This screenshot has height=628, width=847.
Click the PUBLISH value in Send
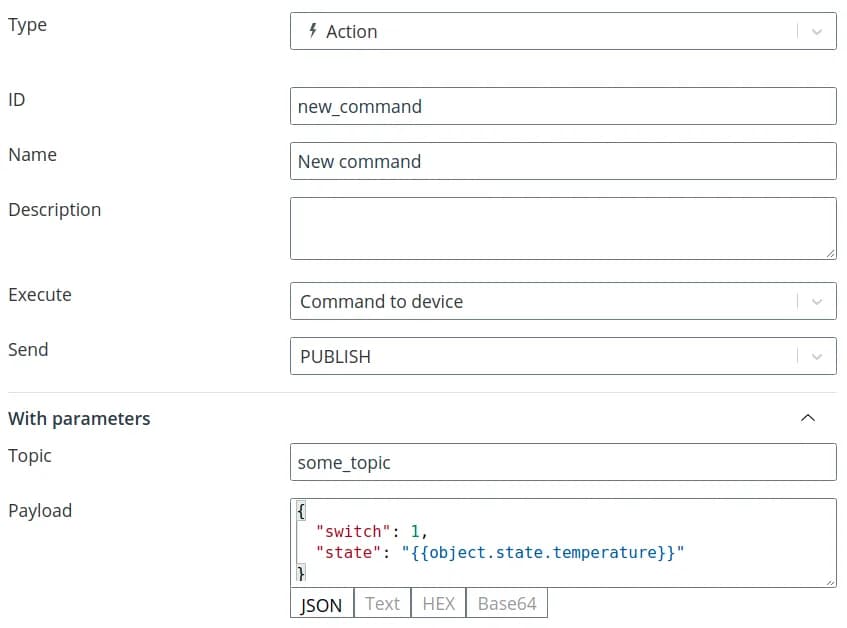point(335,356)
